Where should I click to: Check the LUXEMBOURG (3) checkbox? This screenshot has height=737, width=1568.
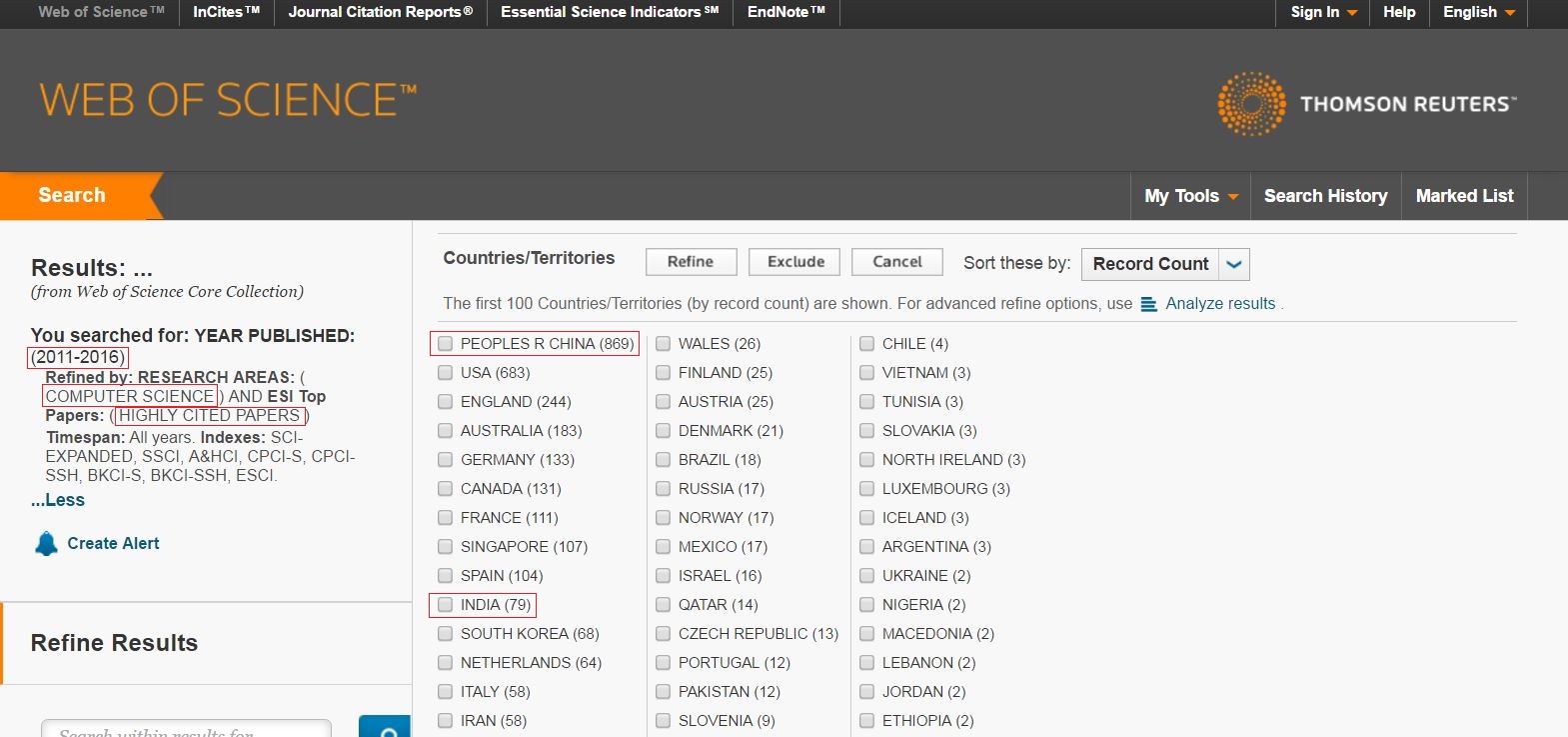pos(867,489)
